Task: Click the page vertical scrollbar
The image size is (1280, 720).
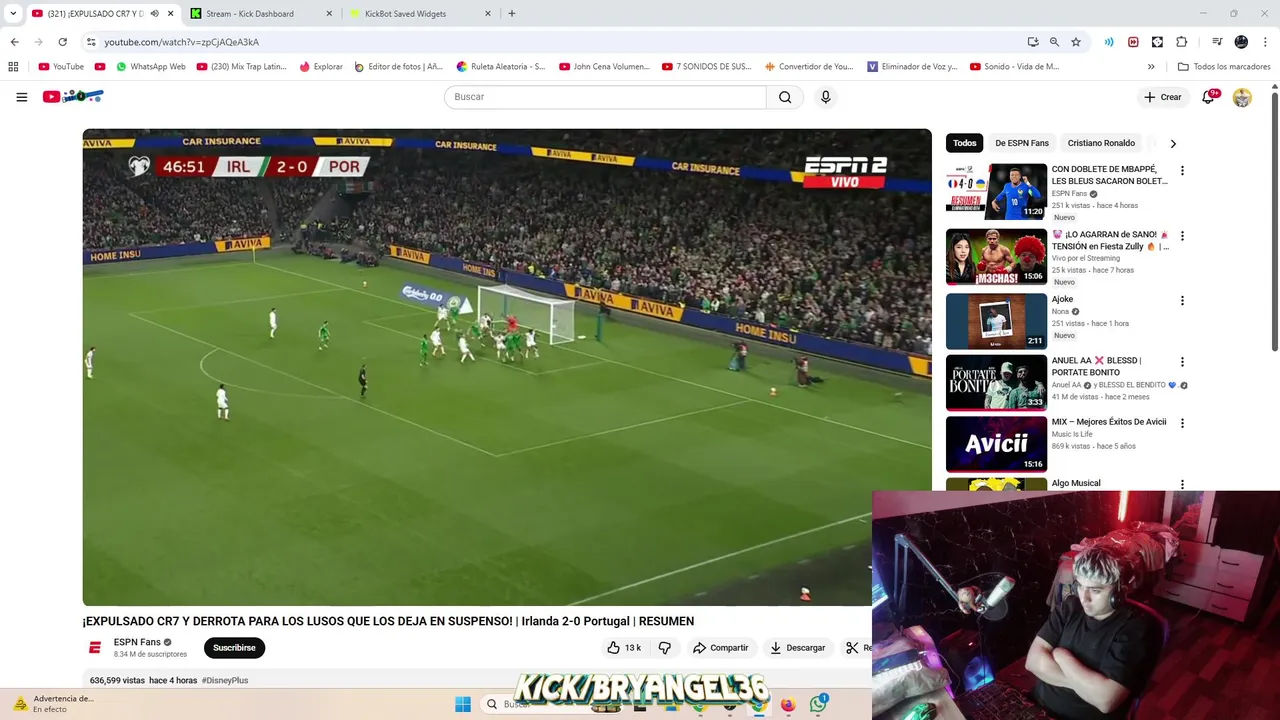Action: (x=1274, y=220)
